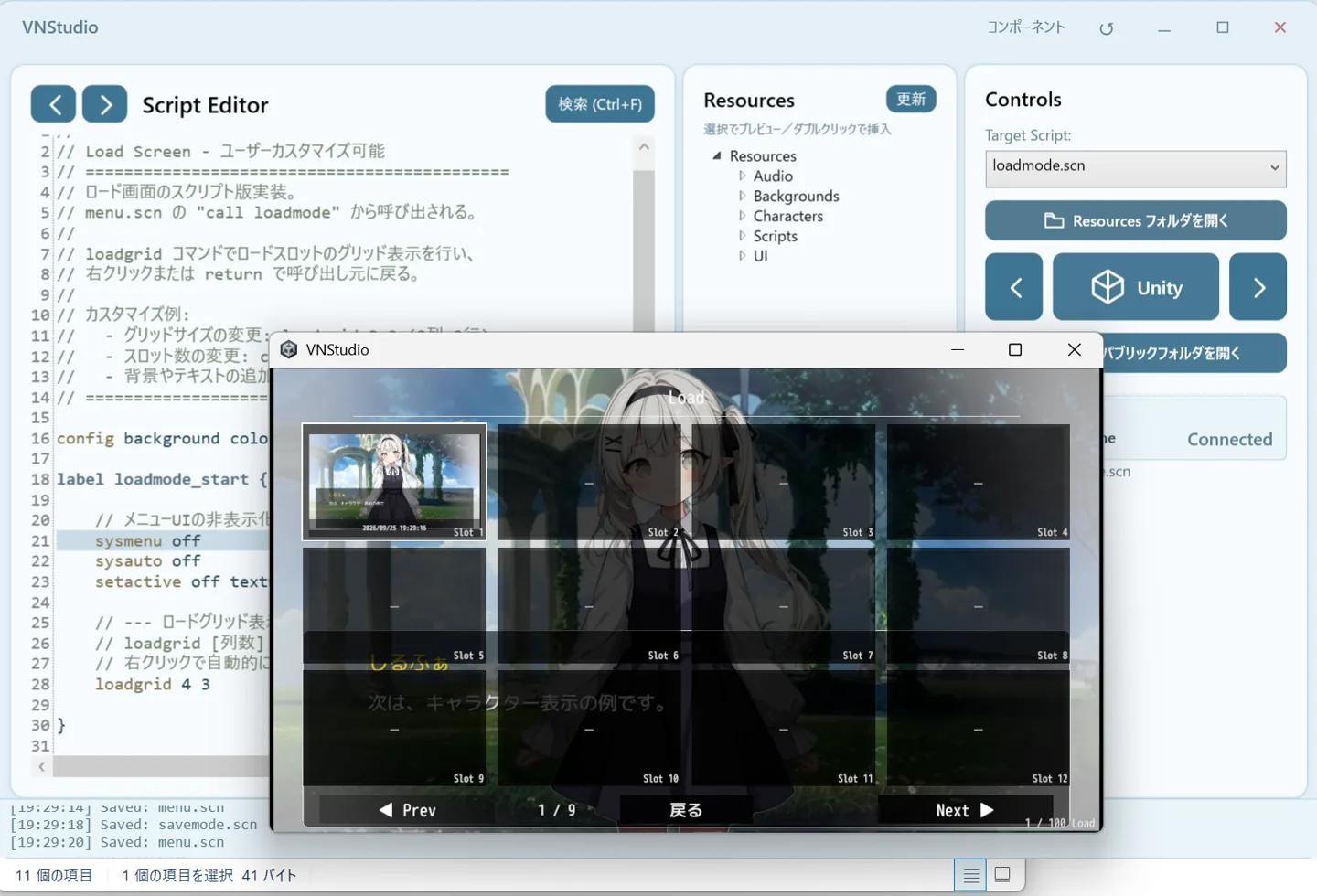Open the 検索 (Ctrl+F) search button
This screenshot has width=1317, height=896.
coord(600,104)
